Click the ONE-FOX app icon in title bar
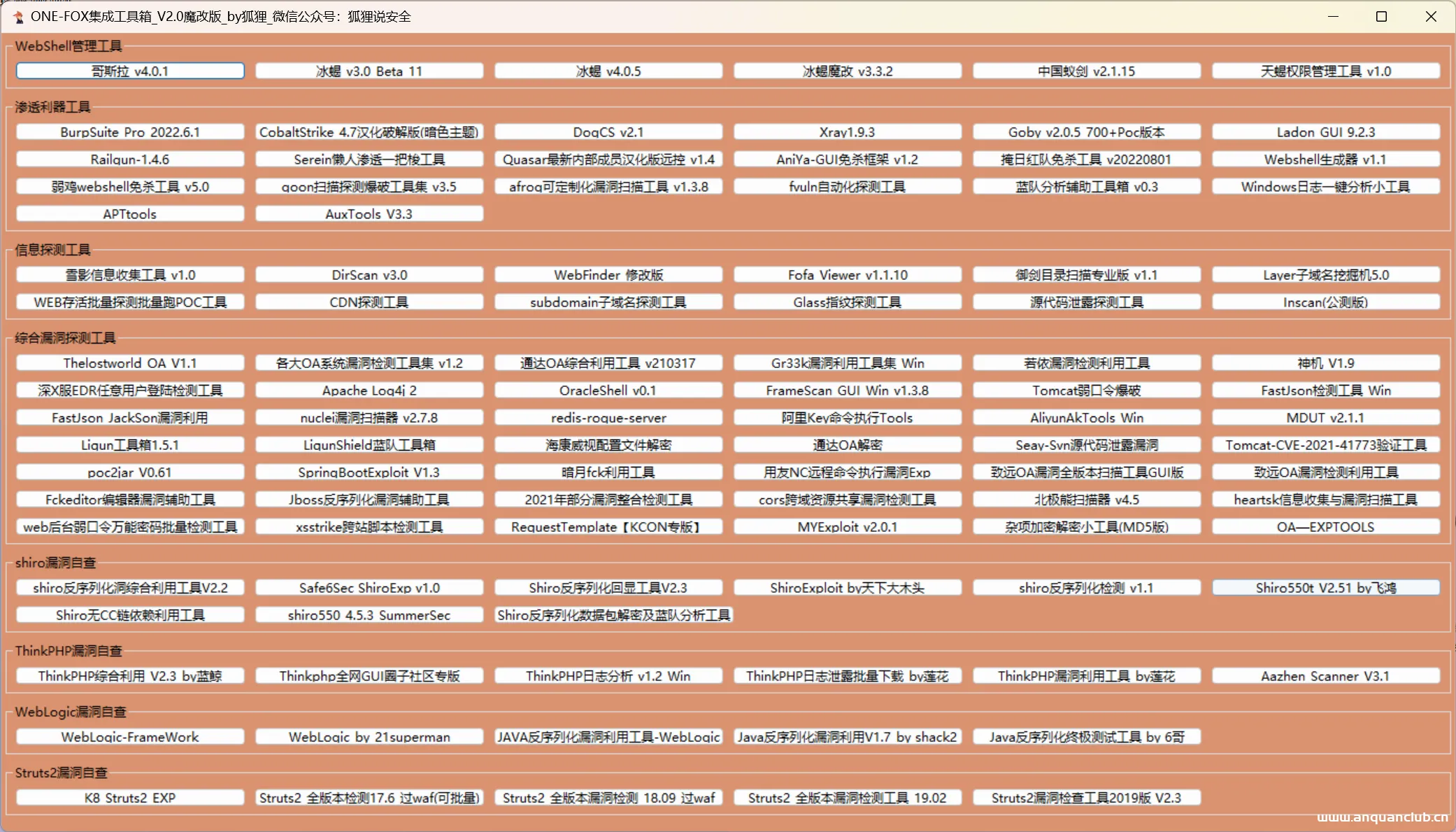This screenshot has height=832, width=1456. tap(17, 16)
